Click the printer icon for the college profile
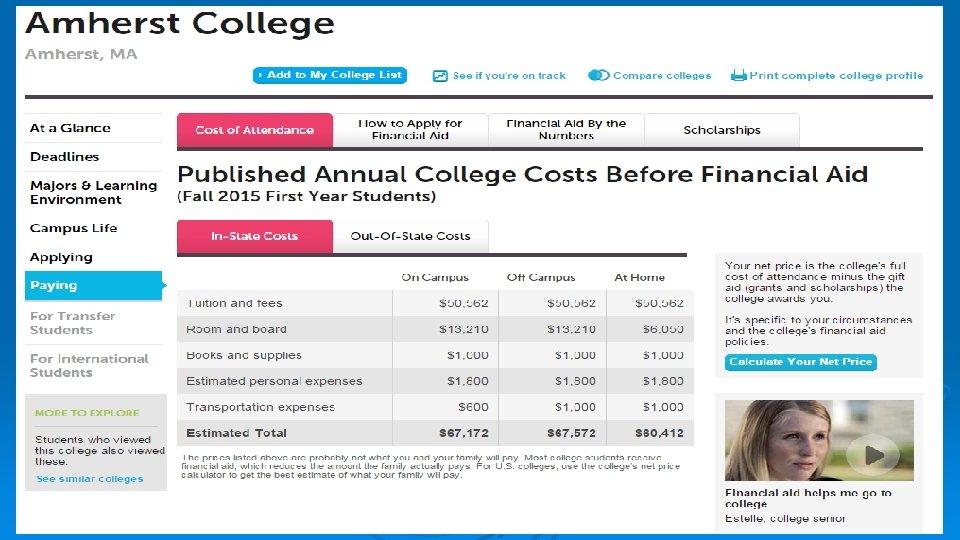The height and width of the screenshot is (540, 960). [739, 75]
